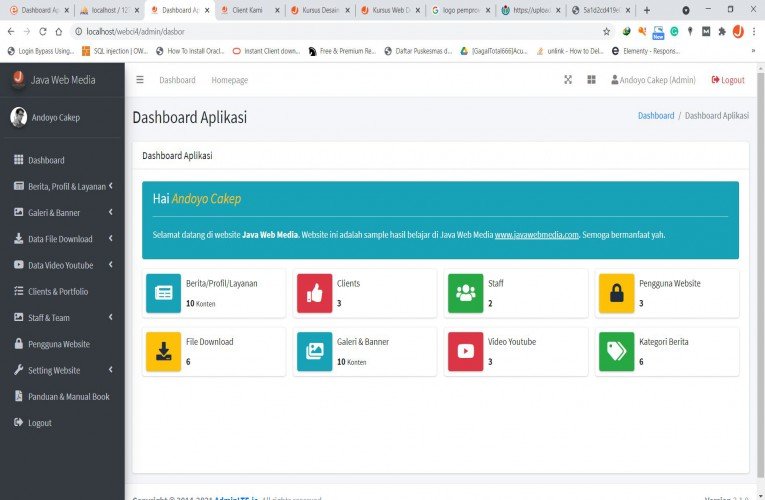Expand Setting Website sidebar menu
The width and height of the screenshot is (765, 500).
(x=62, y=370)
